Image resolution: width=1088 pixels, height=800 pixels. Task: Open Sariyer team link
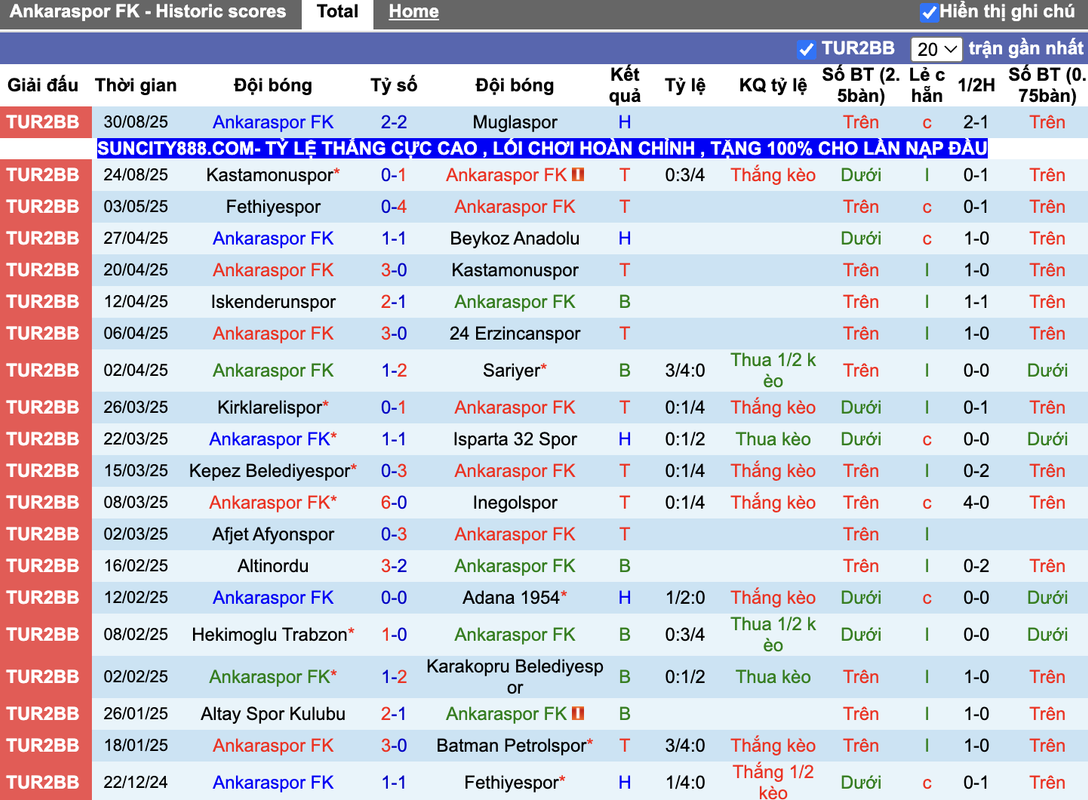click(511, 371)
